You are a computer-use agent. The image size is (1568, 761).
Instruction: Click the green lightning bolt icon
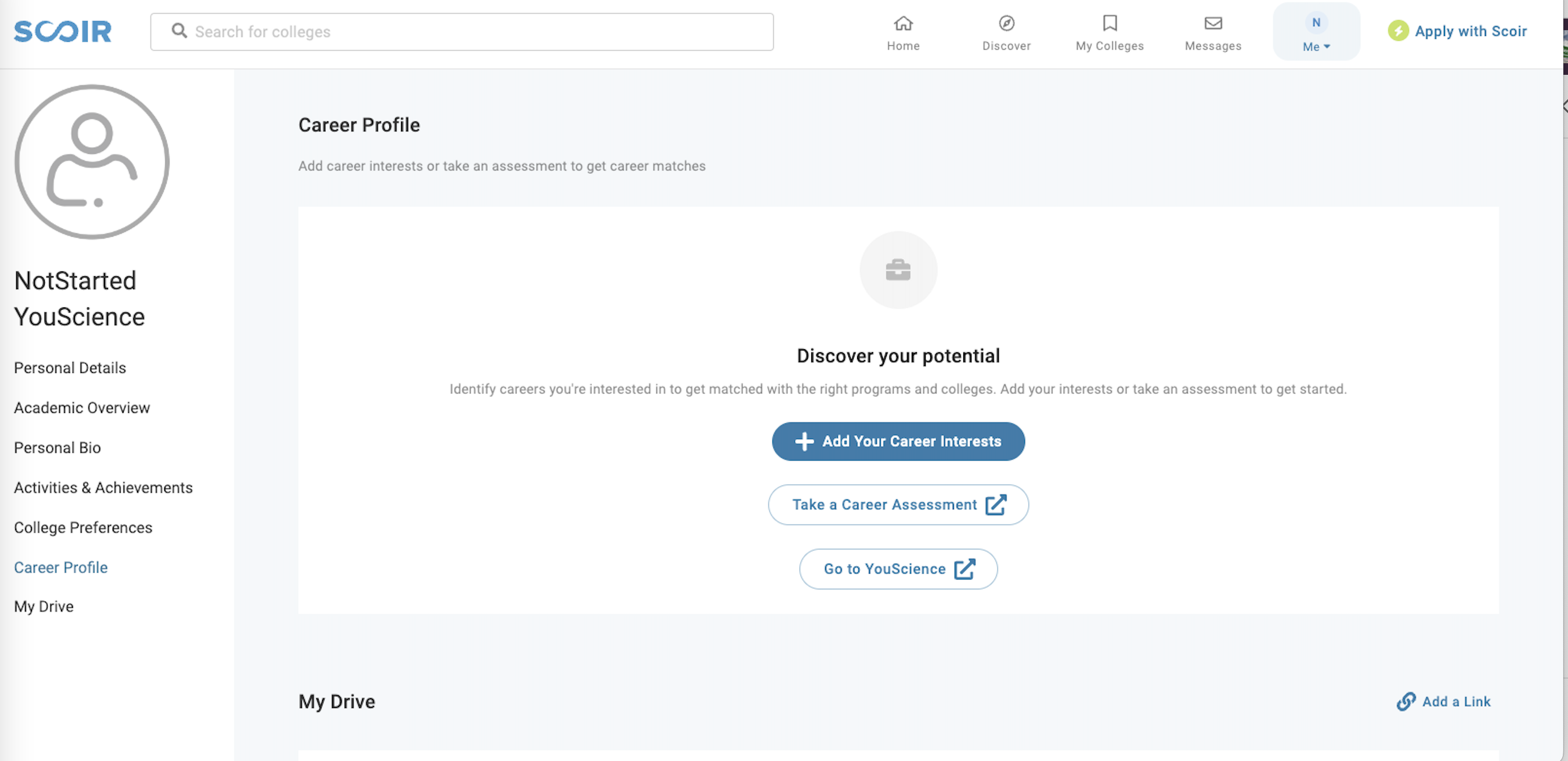[1398, 31]
